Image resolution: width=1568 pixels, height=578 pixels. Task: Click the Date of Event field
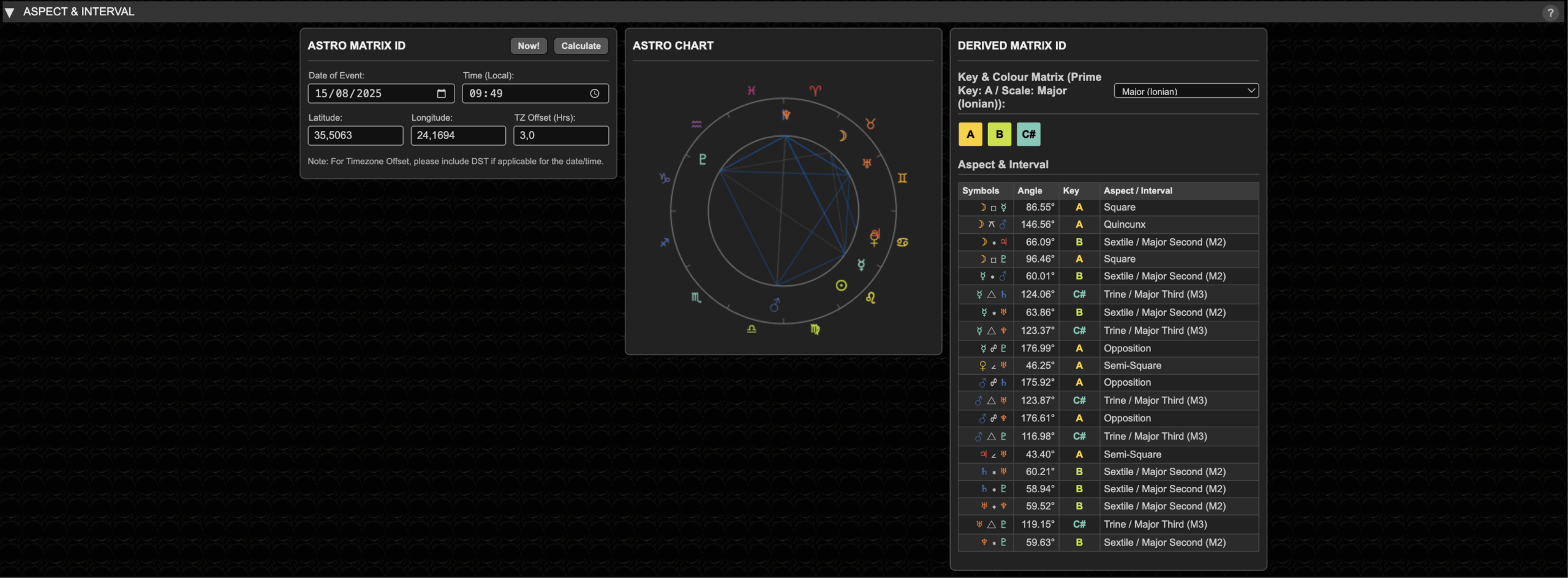coord(381,94)
